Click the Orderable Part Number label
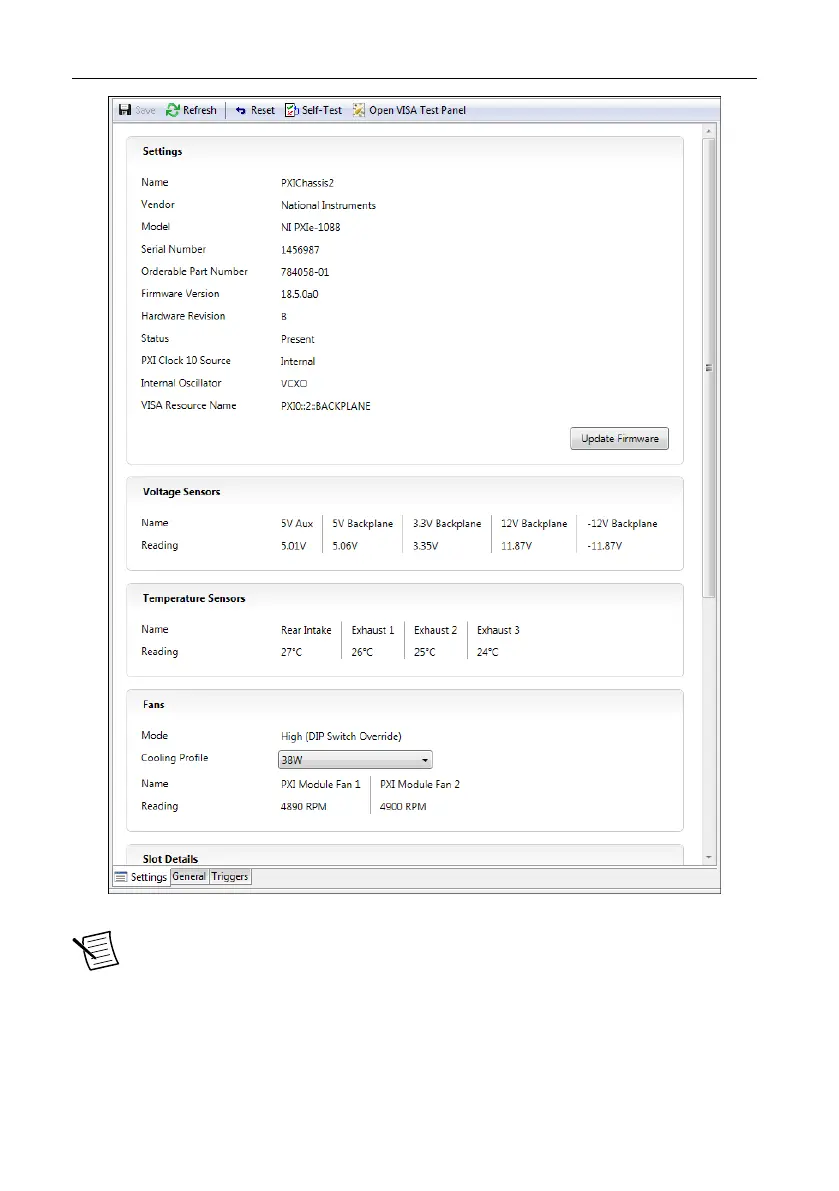 pyautogui.click(x=194, y=271)
